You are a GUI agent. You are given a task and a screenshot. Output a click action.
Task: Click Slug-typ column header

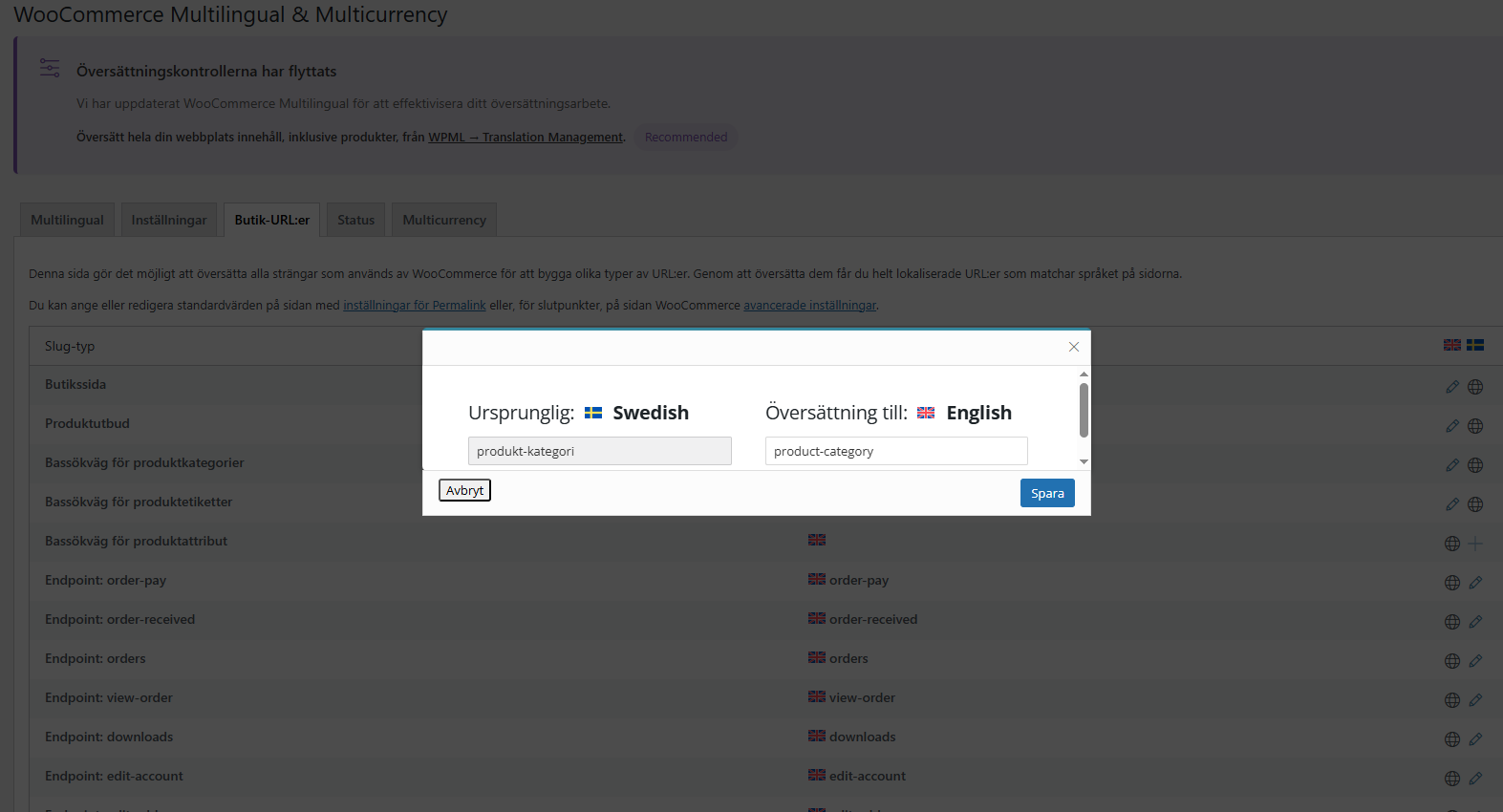70,346
